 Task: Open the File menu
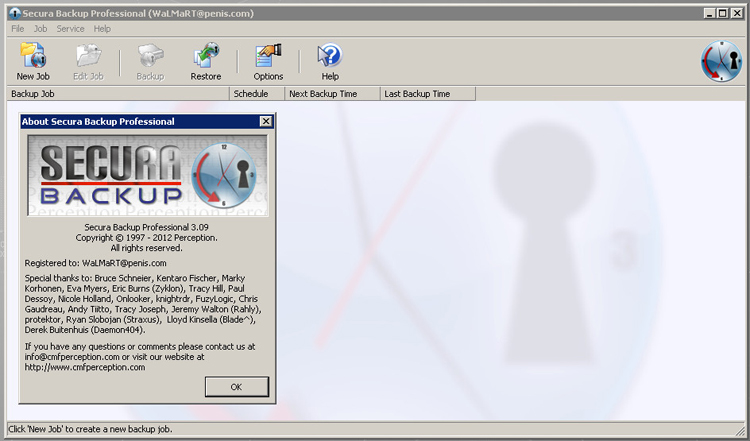point(17,29)
